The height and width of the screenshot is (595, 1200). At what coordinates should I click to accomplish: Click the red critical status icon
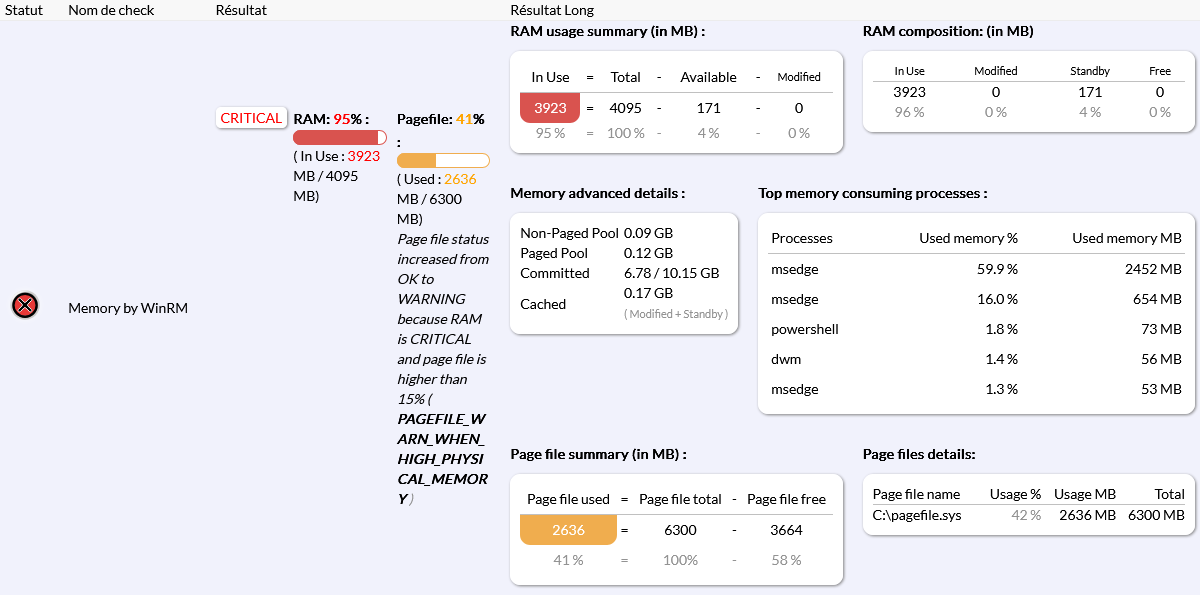[25, 306]
